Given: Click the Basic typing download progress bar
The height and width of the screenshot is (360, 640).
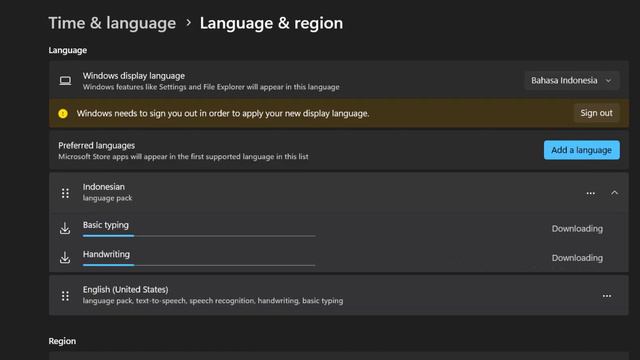Looking at the screenshot, I should pyautogui.click(x=199, y=236).
